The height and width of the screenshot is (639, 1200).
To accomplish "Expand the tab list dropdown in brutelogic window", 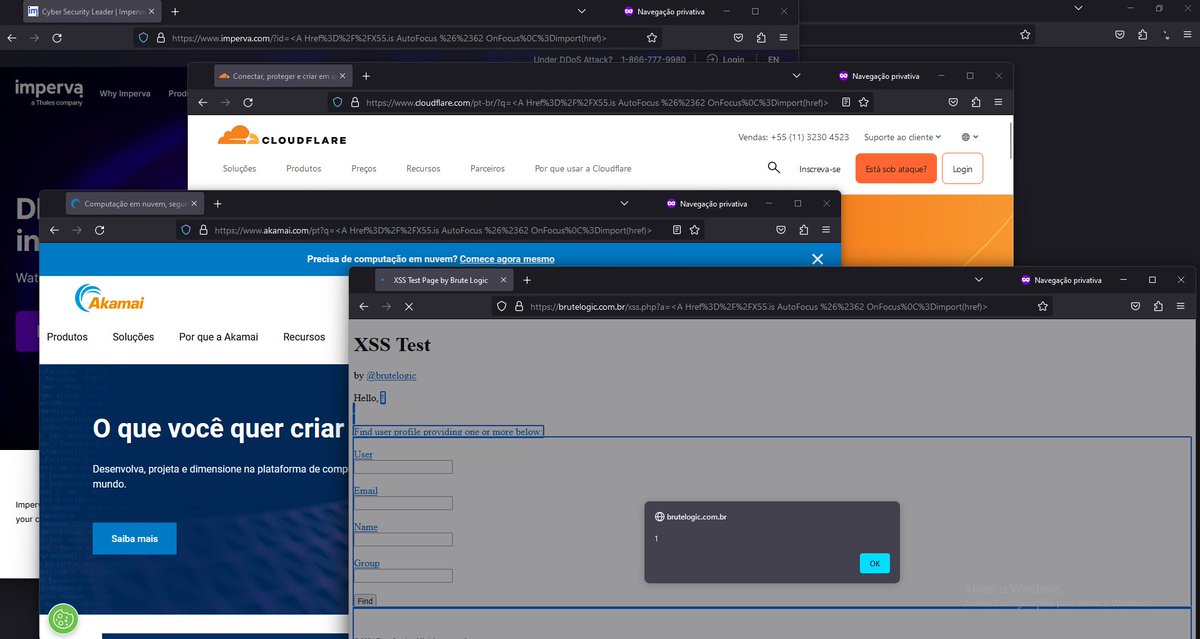I will coord(978,280).
